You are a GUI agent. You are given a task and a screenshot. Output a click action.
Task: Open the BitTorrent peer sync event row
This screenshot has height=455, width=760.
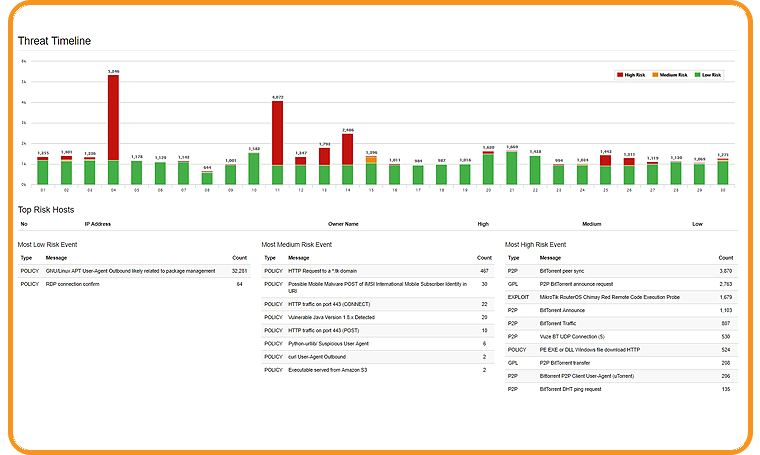[x=565, y=271]
